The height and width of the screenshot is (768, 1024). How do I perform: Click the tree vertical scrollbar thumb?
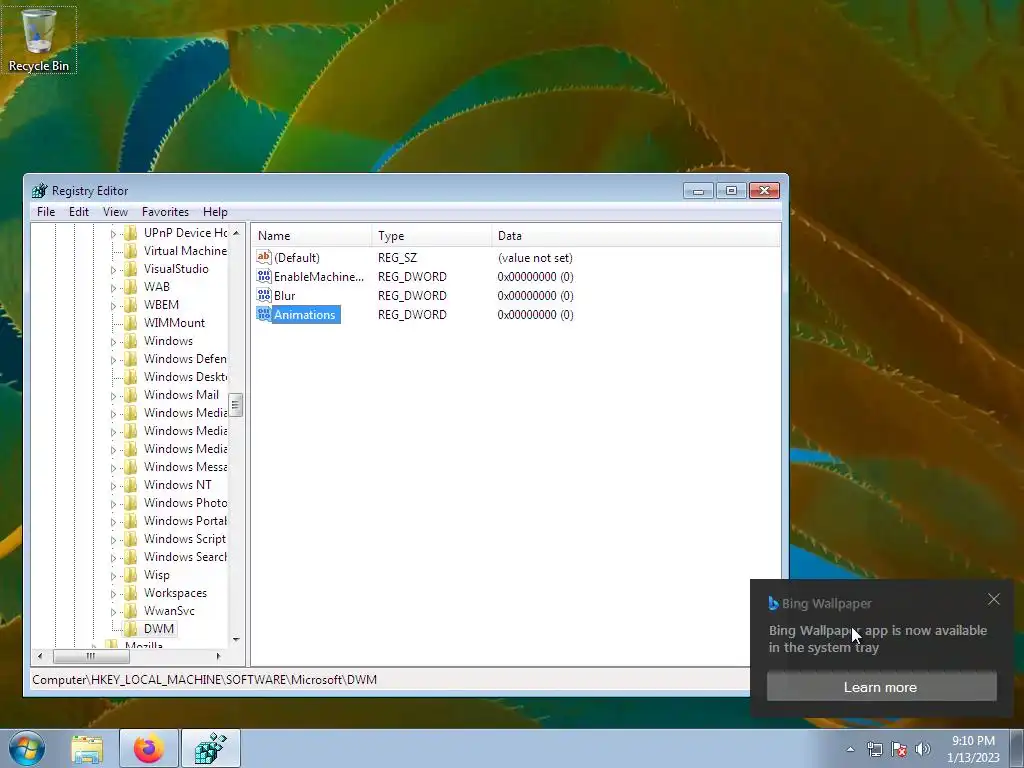click(236, 405)
